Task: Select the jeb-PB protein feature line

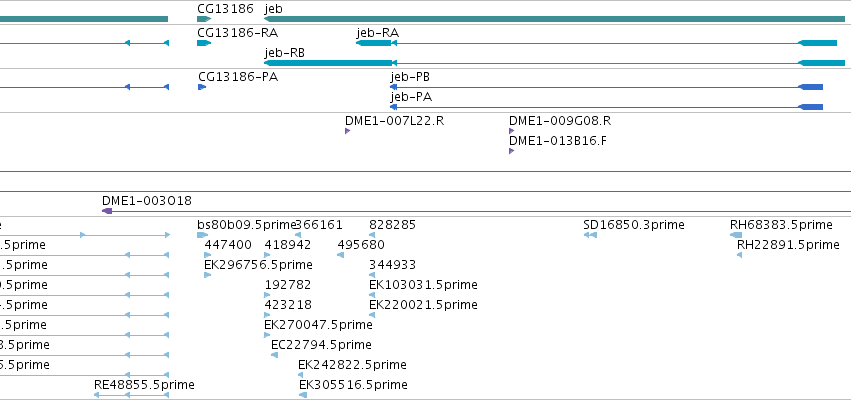Action: pyautogui.click(x=607, y=87)
